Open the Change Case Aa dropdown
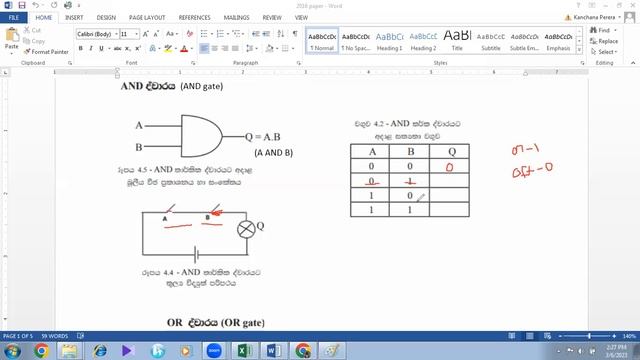This screenshot has width=640, height=360. click(171, 34)
